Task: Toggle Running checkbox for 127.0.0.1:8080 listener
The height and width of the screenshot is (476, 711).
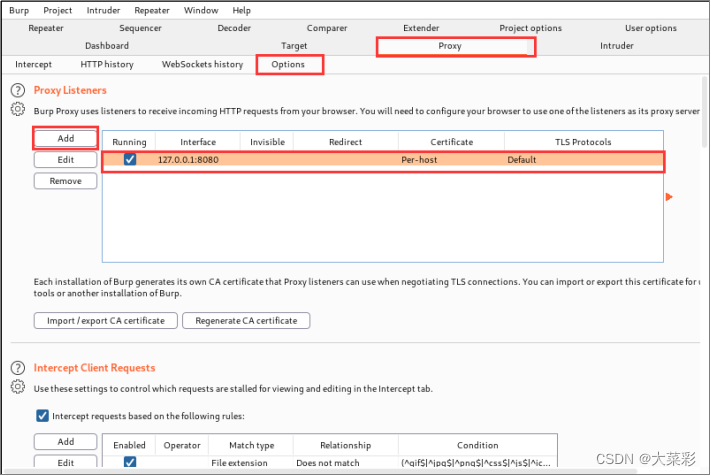Action: (130, 160)
